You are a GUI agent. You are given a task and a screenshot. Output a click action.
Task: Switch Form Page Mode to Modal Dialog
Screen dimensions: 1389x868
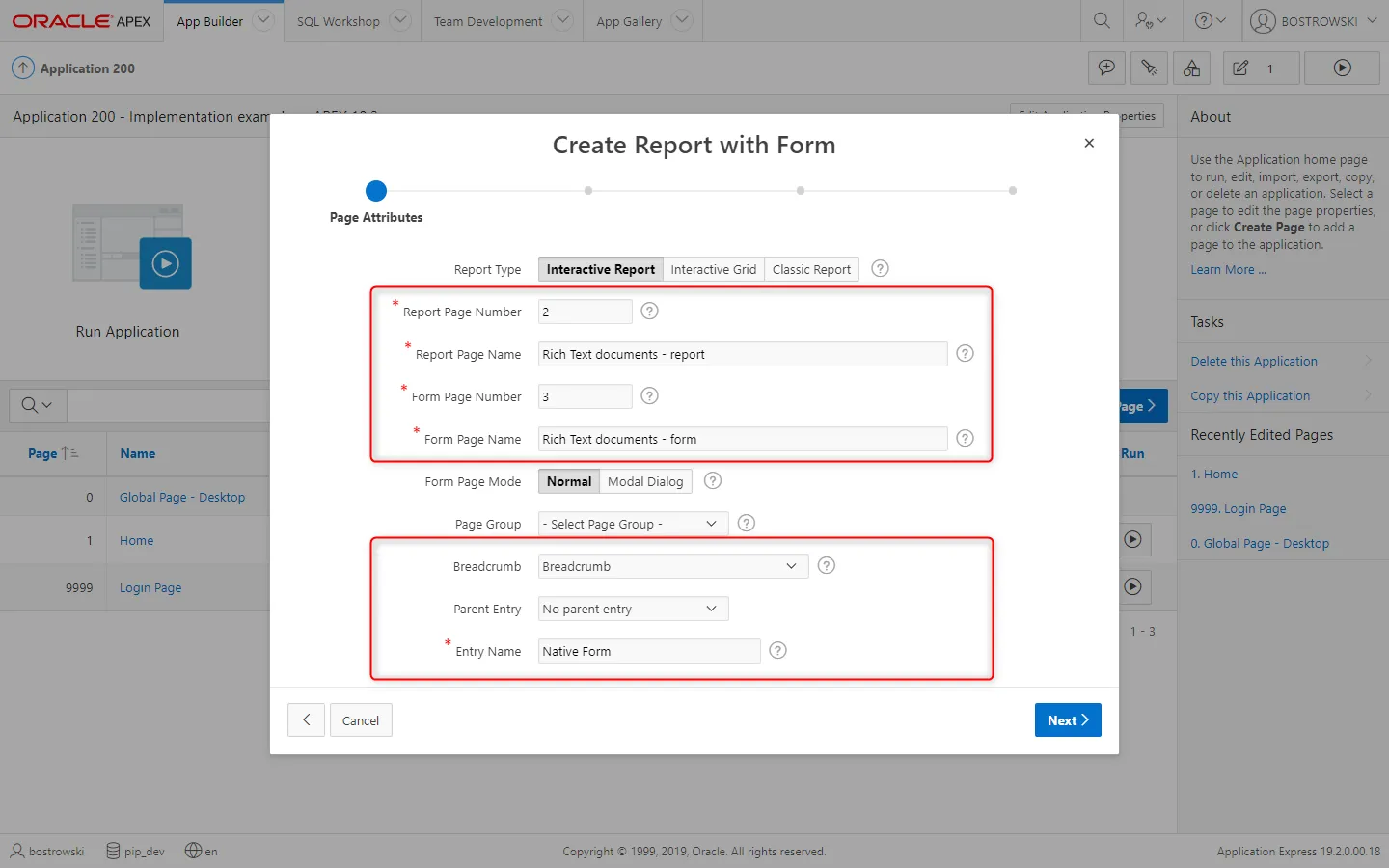click(645, 481)
